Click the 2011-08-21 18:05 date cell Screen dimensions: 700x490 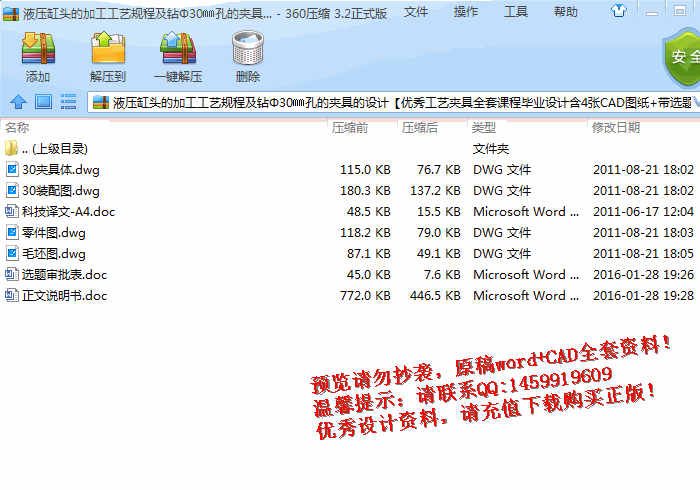pyautogui.click(x=643, y=253)
